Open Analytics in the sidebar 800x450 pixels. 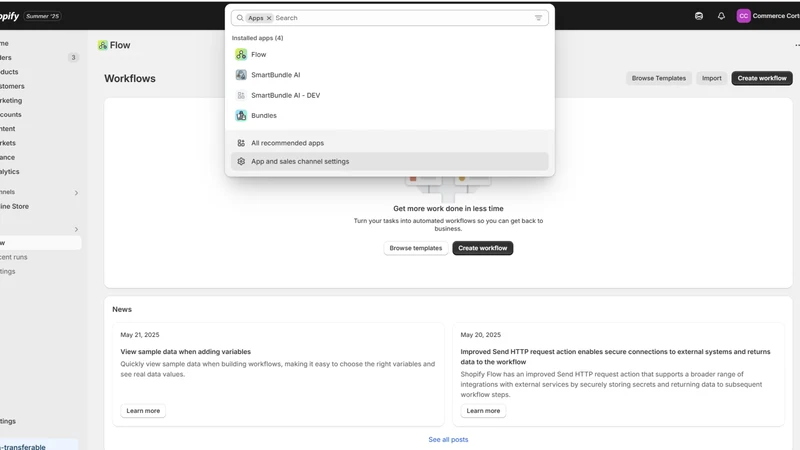coord(40,172)
